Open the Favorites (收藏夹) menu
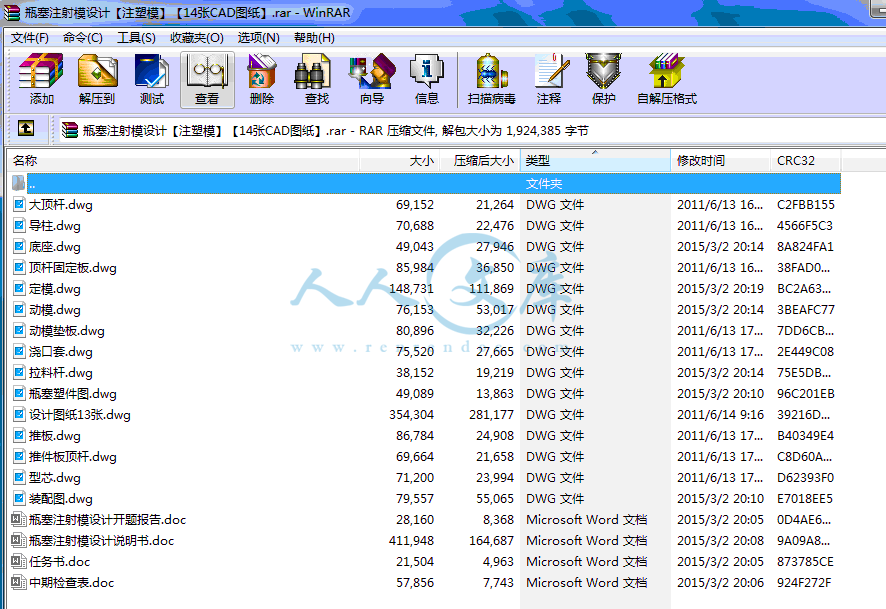886x609 pixels. (x=197, y=38)
